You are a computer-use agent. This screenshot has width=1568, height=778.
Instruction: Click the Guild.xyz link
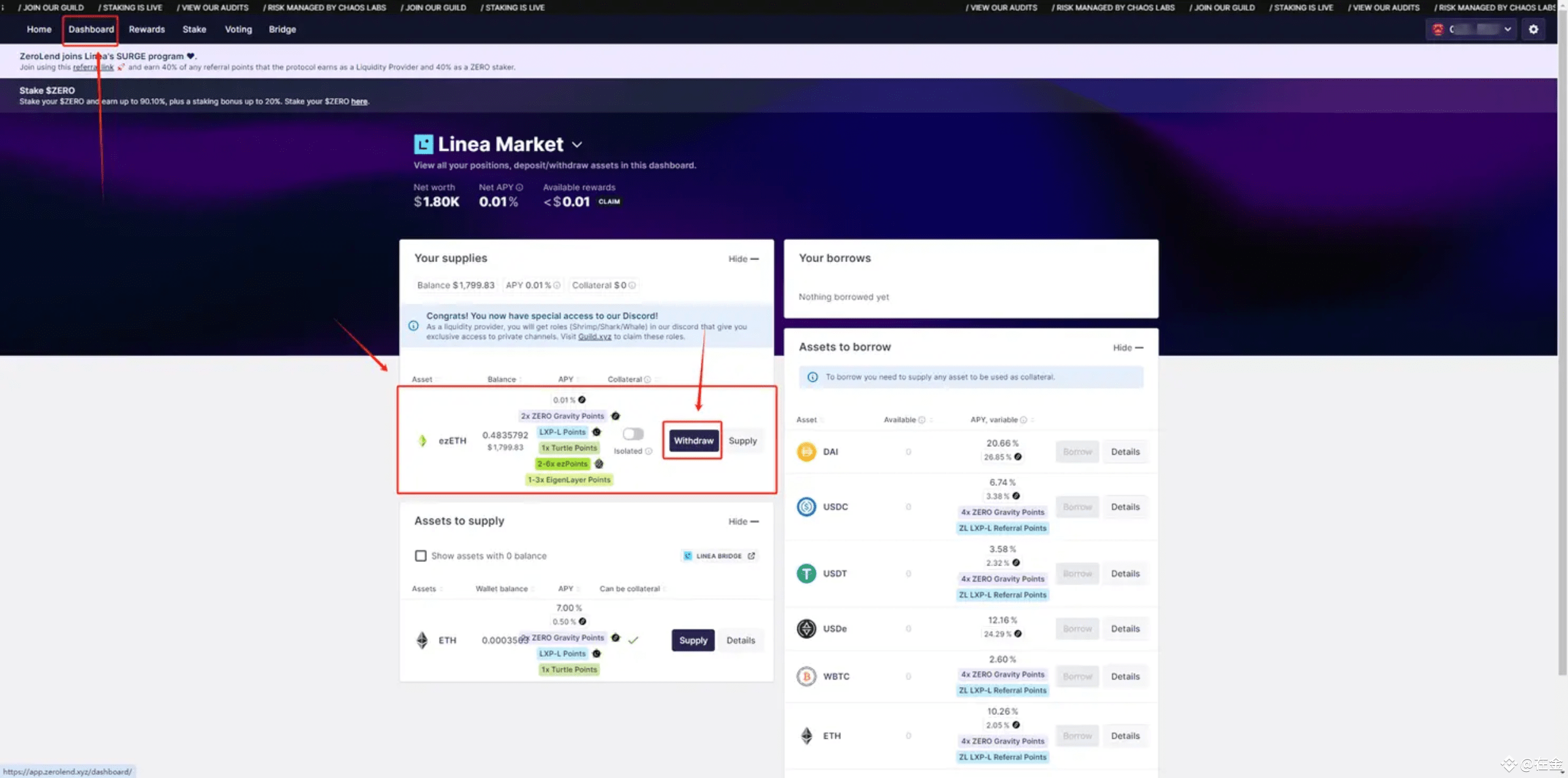594,337
